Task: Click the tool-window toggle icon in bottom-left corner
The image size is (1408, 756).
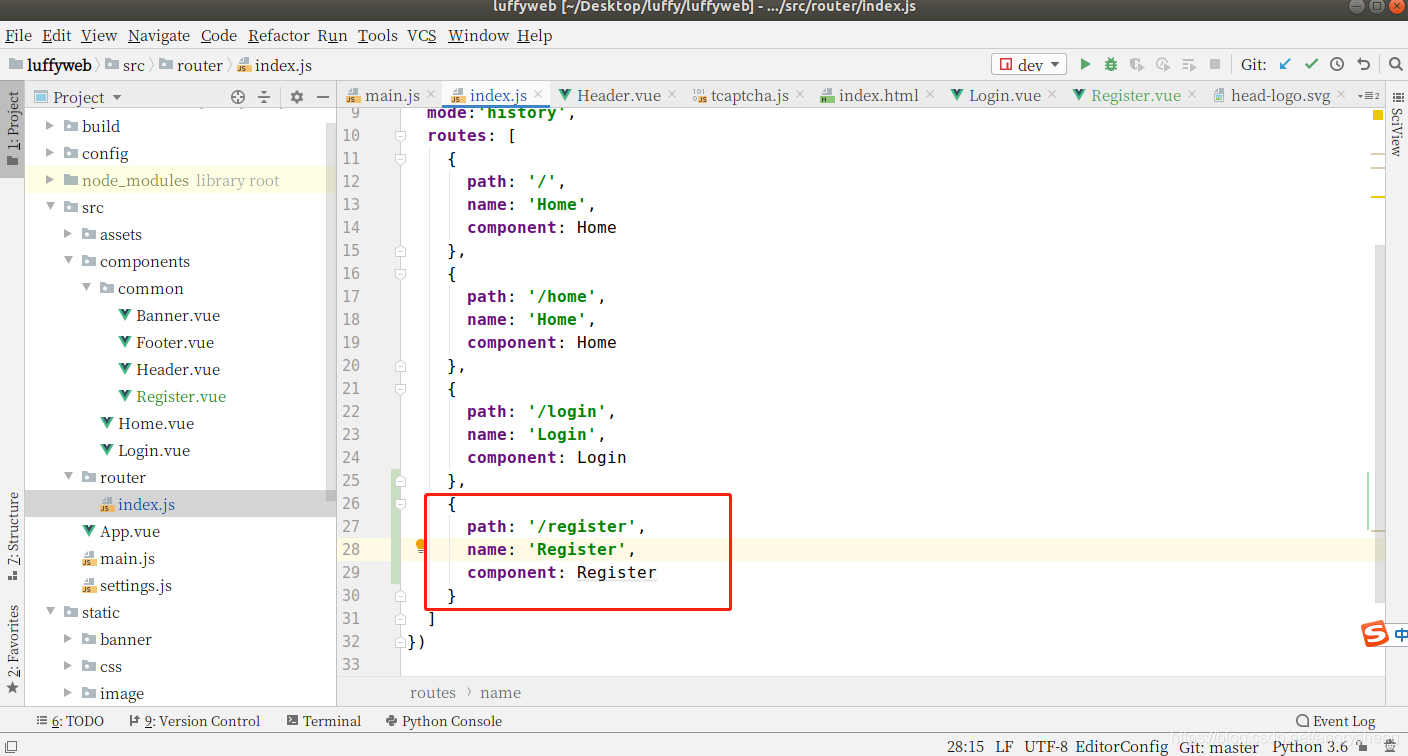Action: tap(11, 747)
